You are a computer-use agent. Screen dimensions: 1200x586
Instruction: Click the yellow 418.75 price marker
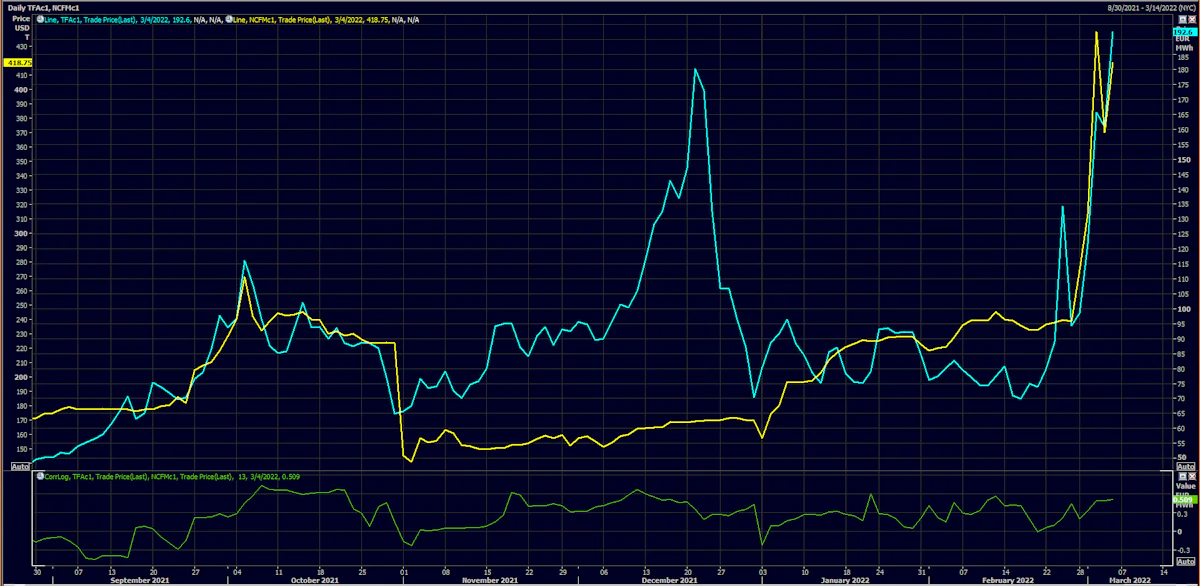point(16,62)
